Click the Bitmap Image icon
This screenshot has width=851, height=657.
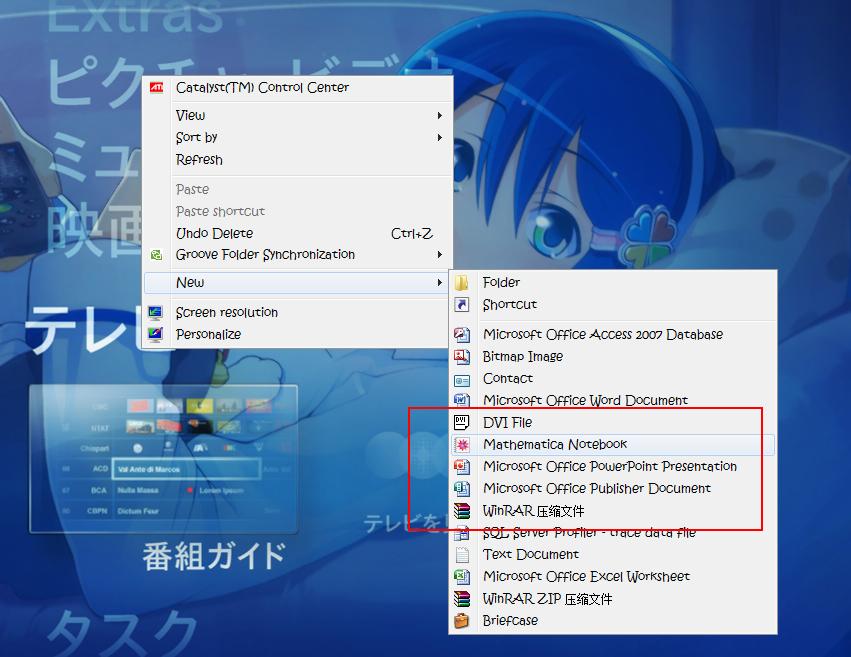[x=461, y=356]
